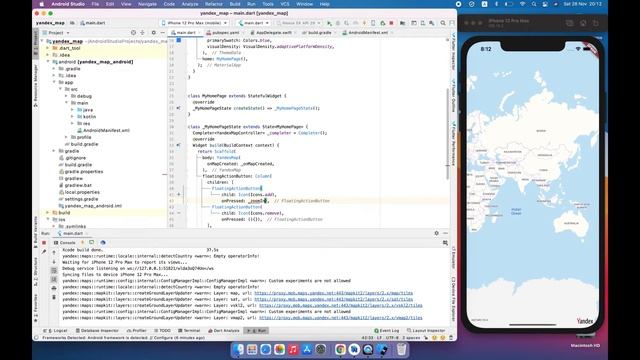Select opened file target in Project panel
The image size is (640, 360).
coord(133,32)
